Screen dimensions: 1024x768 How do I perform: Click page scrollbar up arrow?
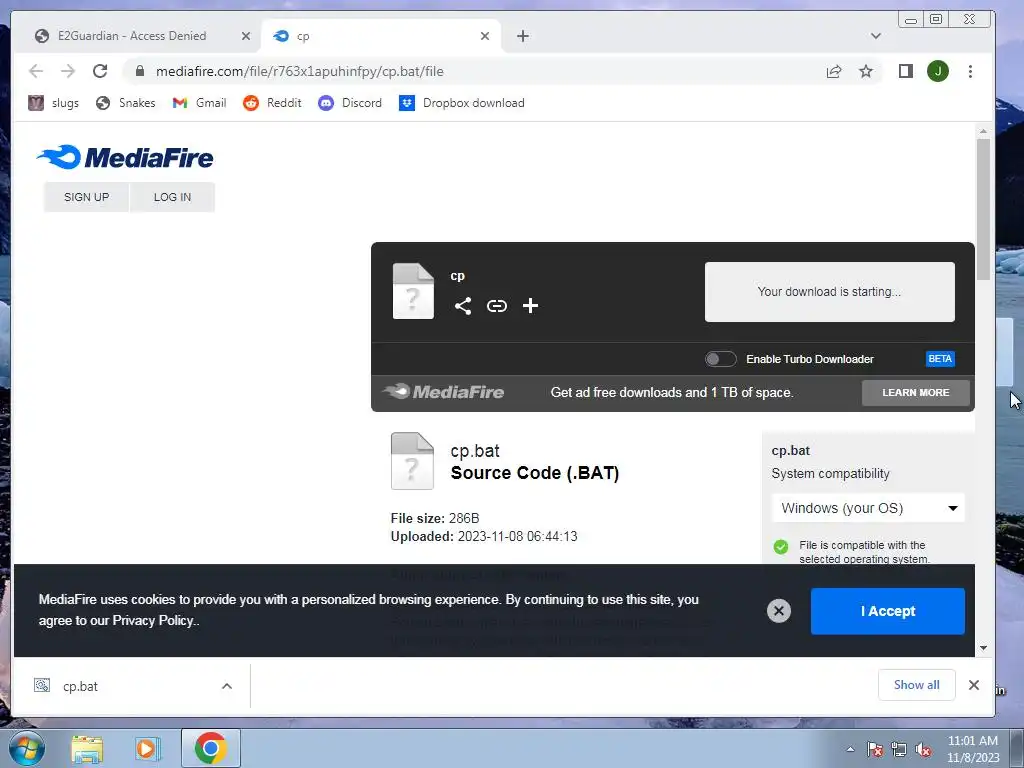click(984, 132)
